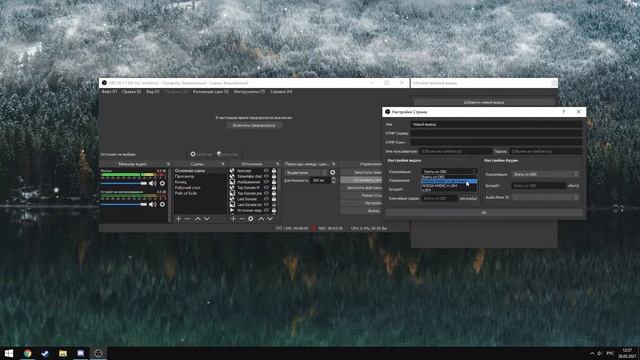Lock the Браузер source
640x360 pixels.
(274, 171)
